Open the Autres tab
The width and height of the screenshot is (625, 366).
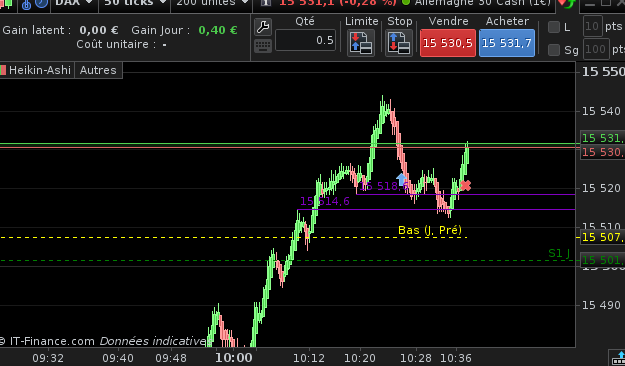[98, 70]
